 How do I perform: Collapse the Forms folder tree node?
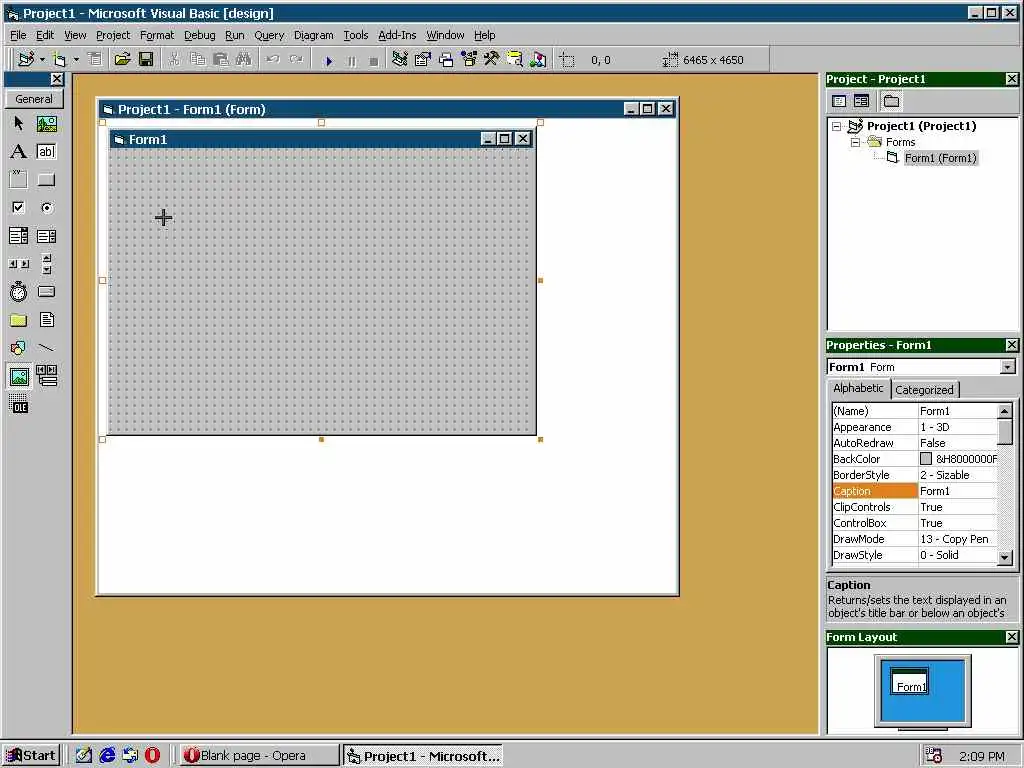(x=855, y=142)
